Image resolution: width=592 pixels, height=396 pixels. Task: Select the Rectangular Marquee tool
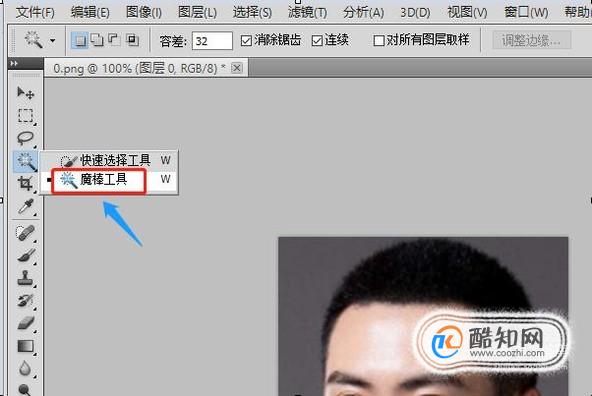pos(25,115)
